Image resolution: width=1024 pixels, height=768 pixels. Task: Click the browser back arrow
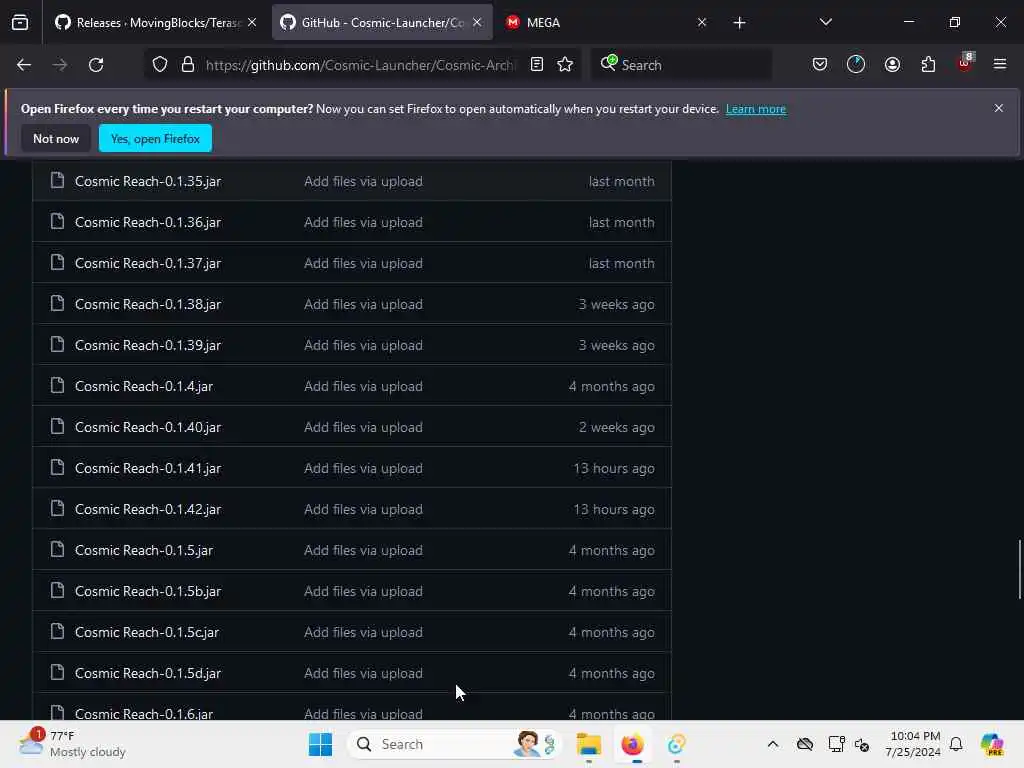(24, 65)
